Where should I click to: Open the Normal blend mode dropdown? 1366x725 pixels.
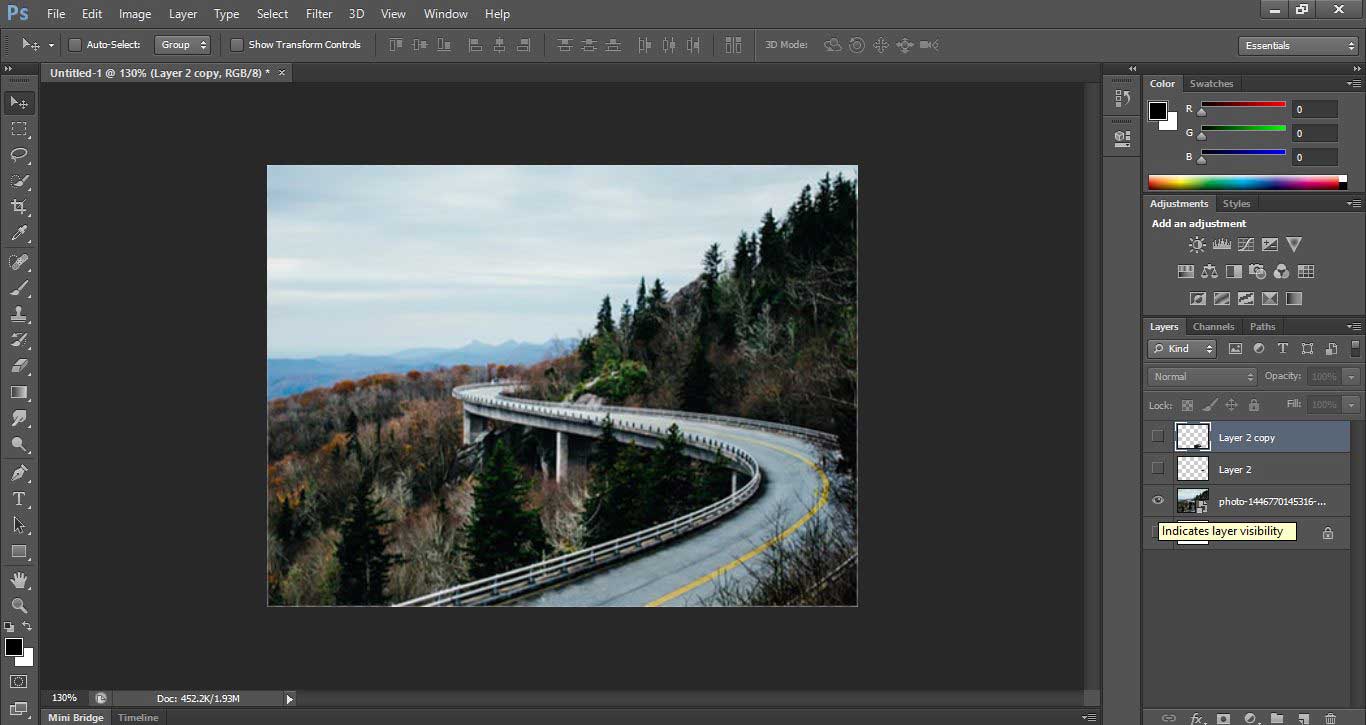pos(1202,377)
